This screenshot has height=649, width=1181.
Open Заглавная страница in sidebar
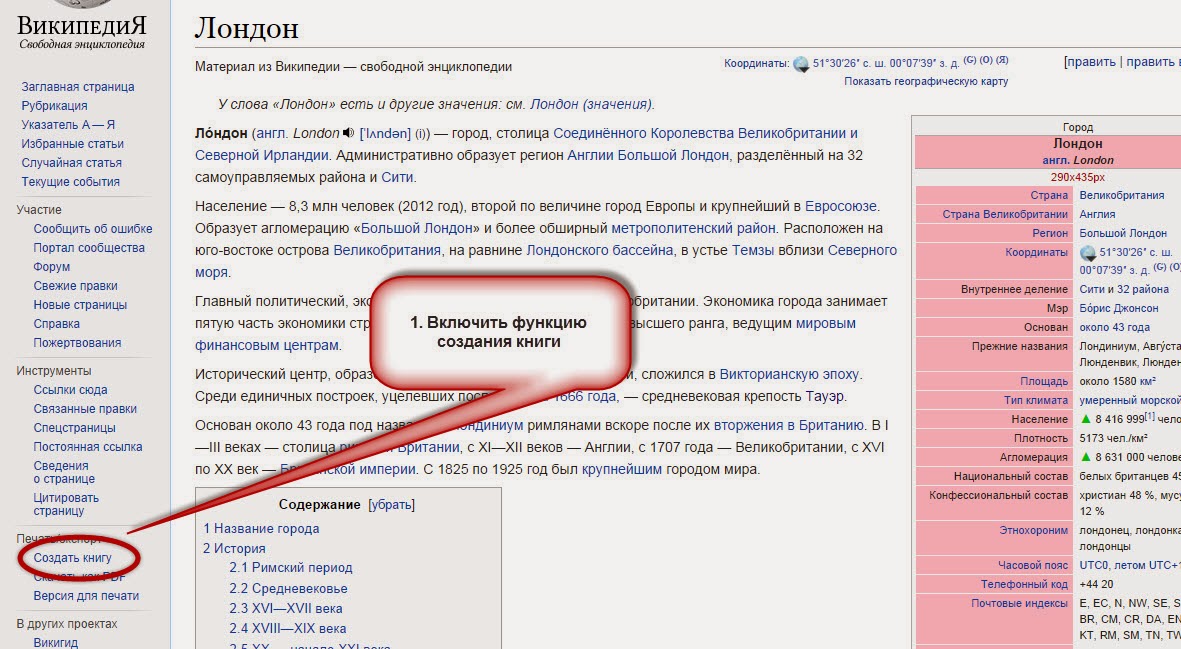78,87
